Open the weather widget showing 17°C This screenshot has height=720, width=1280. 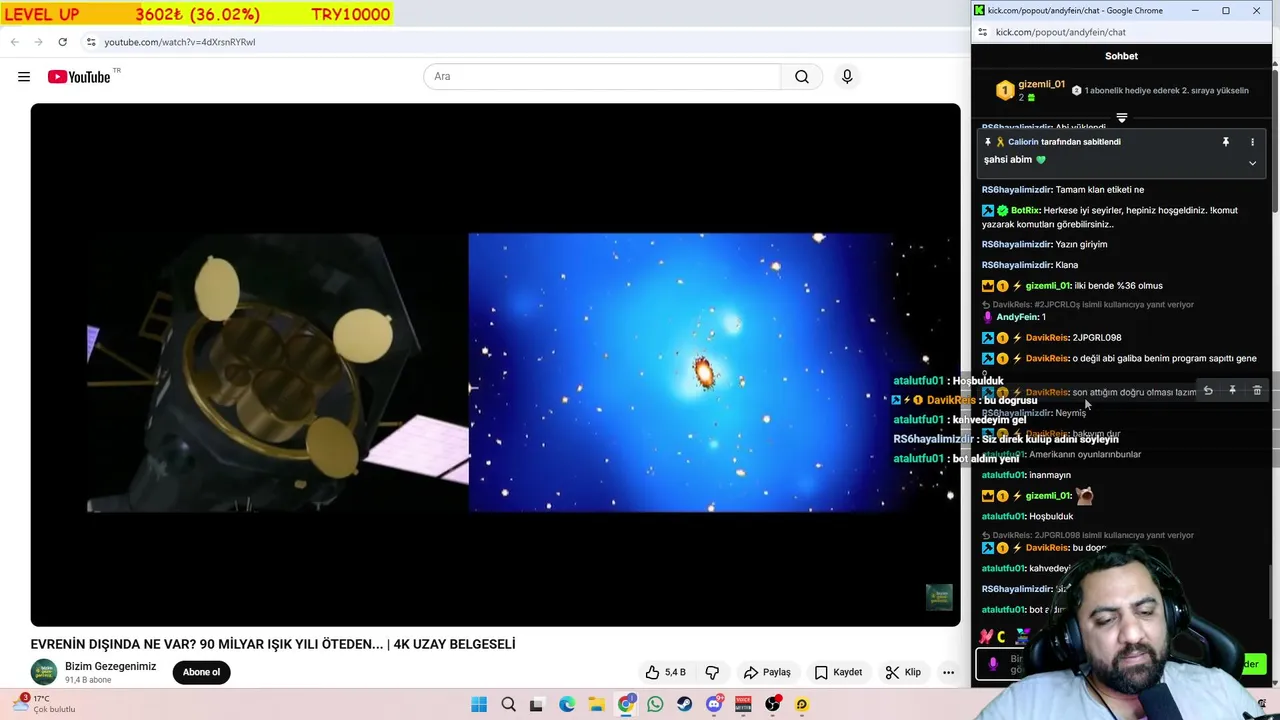point(43,704)
